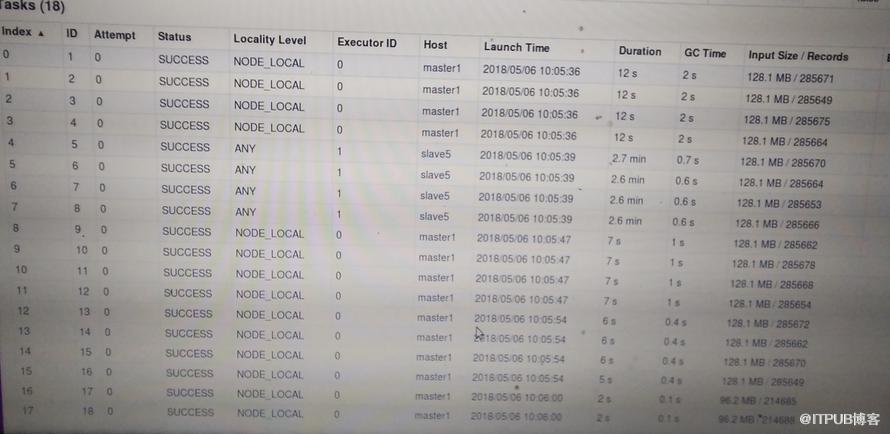
Task: Click input cell 128.1 MB / 285668
Action: [771, 284]
